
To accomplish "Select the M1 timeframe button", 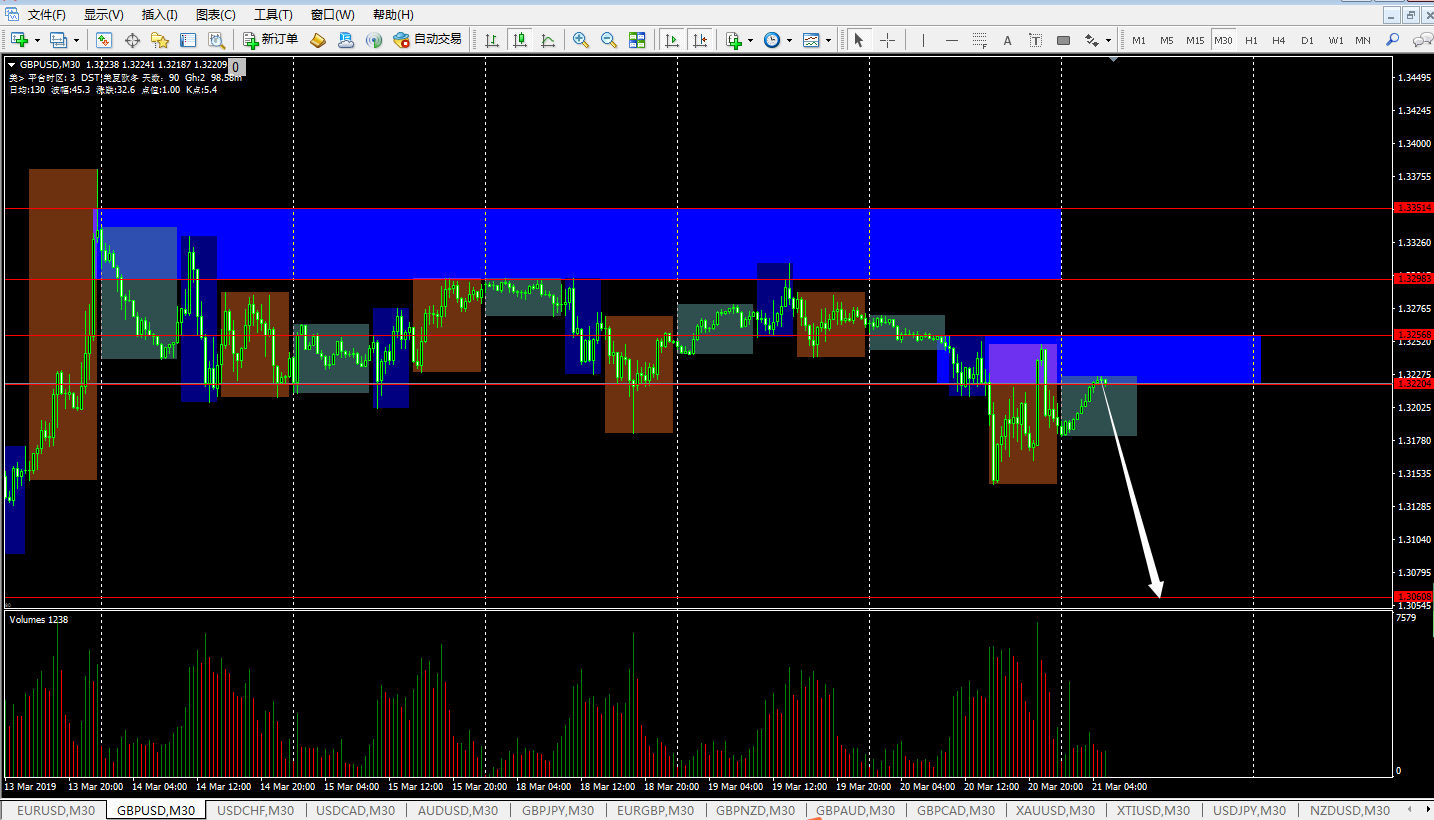I will pyautogui.click(x=1139, y=40).
